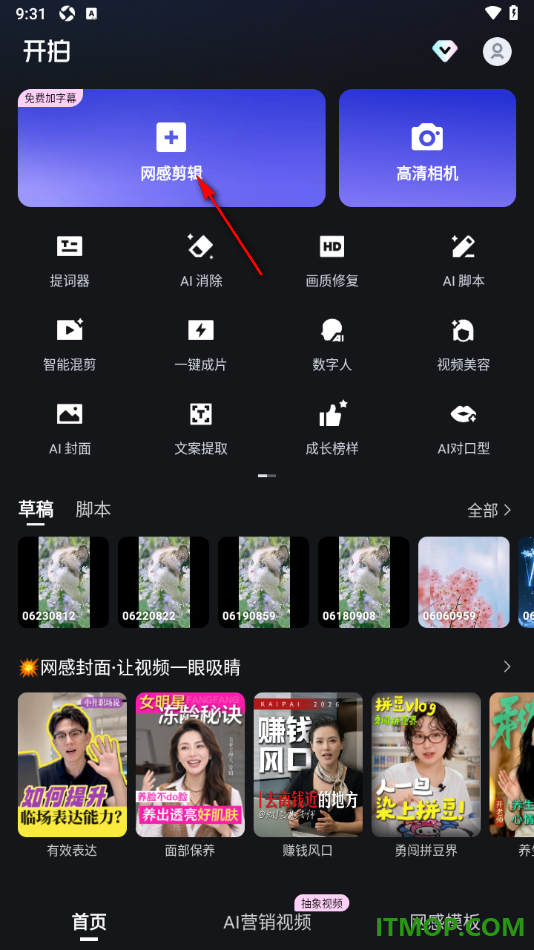Switch to the 脚本 scripts tab

click(93, 510)
